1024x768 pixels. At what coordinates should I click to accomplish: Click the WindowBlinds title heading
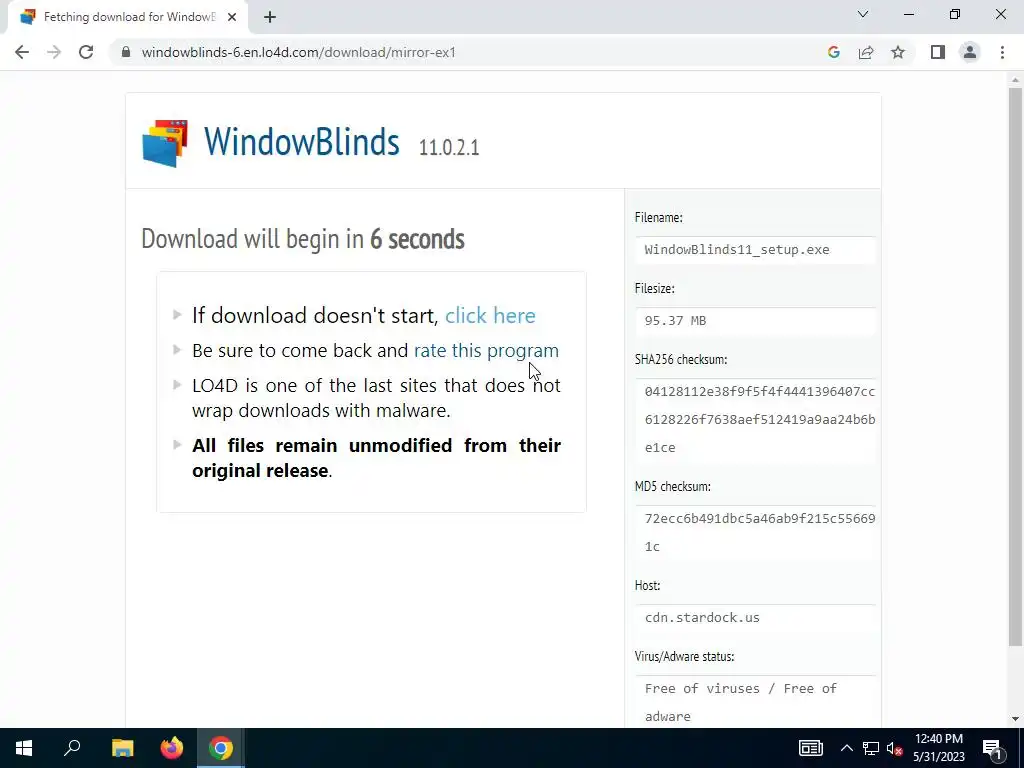[x=301, y=141]
